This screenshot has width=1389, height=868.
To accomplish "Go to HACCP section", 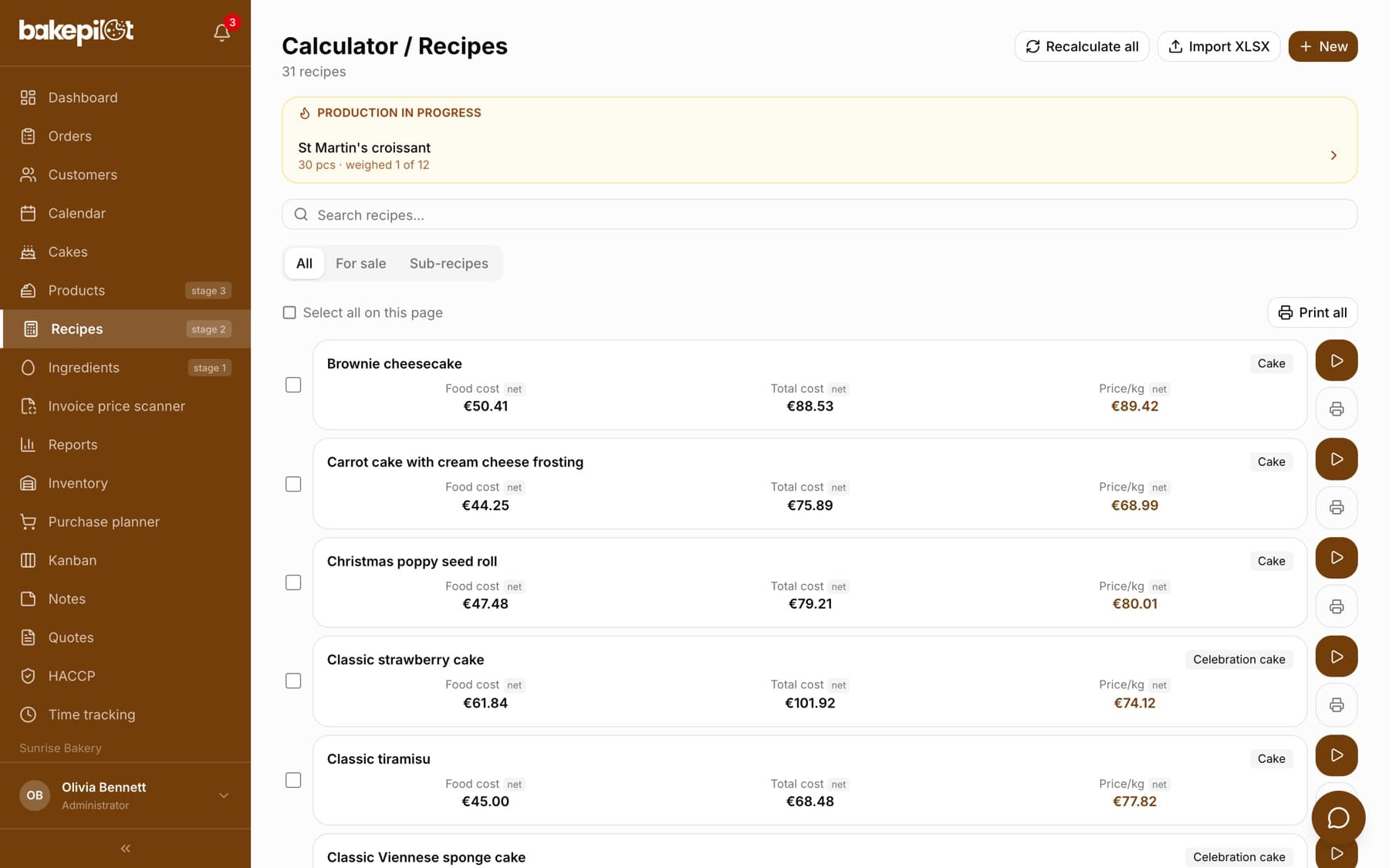I will click(125, 676).
